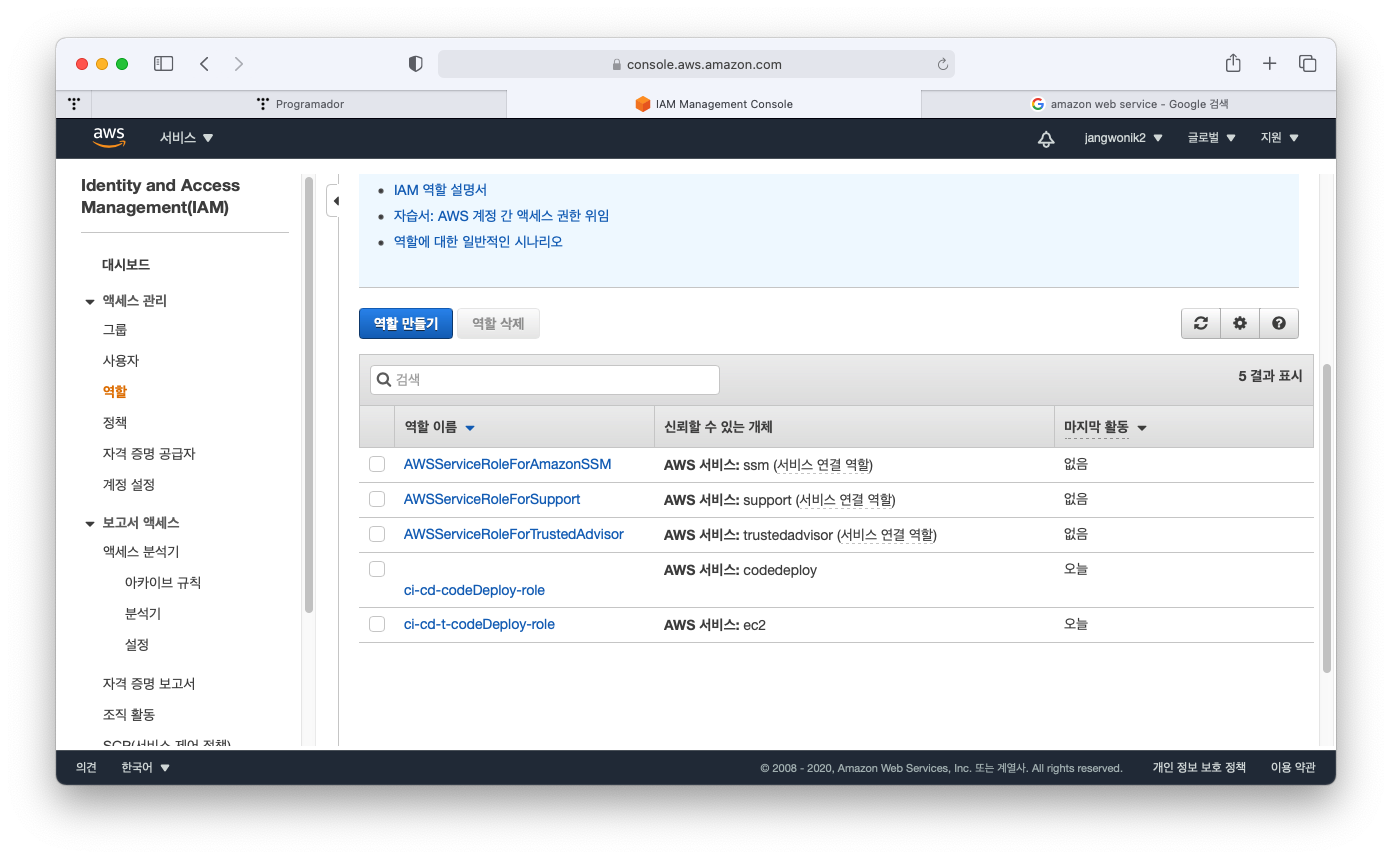
Task: Open 정책 in the sidebar
Action: point(115,423)
